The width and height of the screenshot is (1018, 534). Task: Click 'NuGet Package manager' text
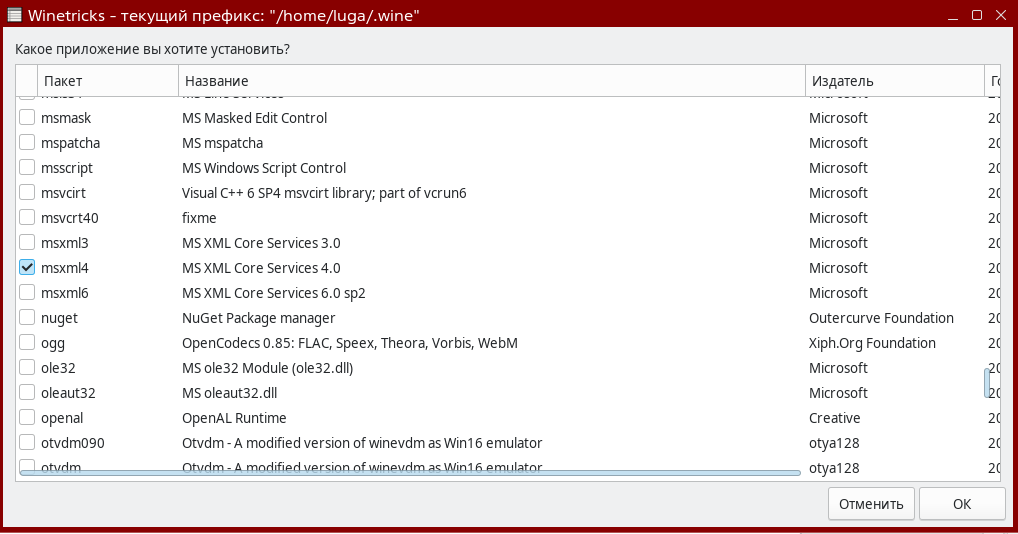tap(258, 319)
